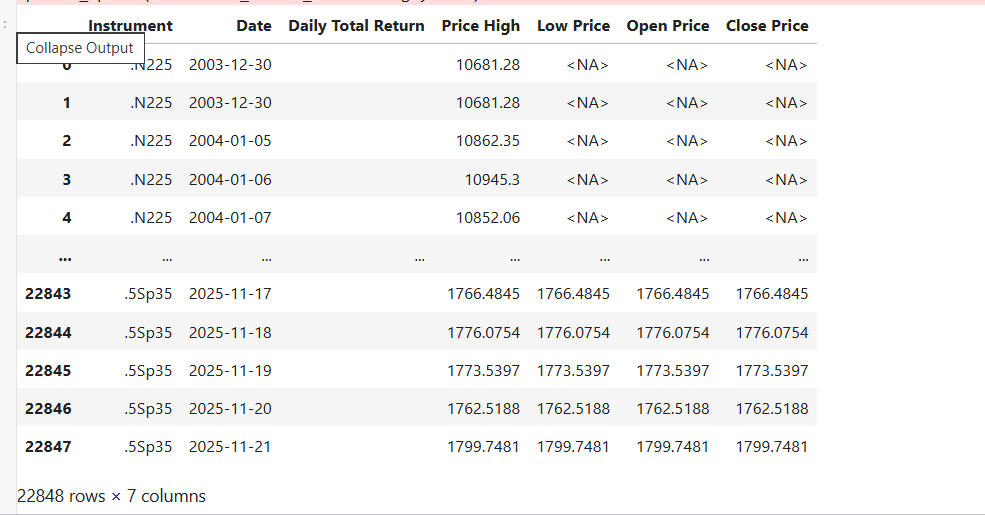This screenshot has height=515, width=985.
Task: Click the date cell 2004-01-05
Action: 230,141
